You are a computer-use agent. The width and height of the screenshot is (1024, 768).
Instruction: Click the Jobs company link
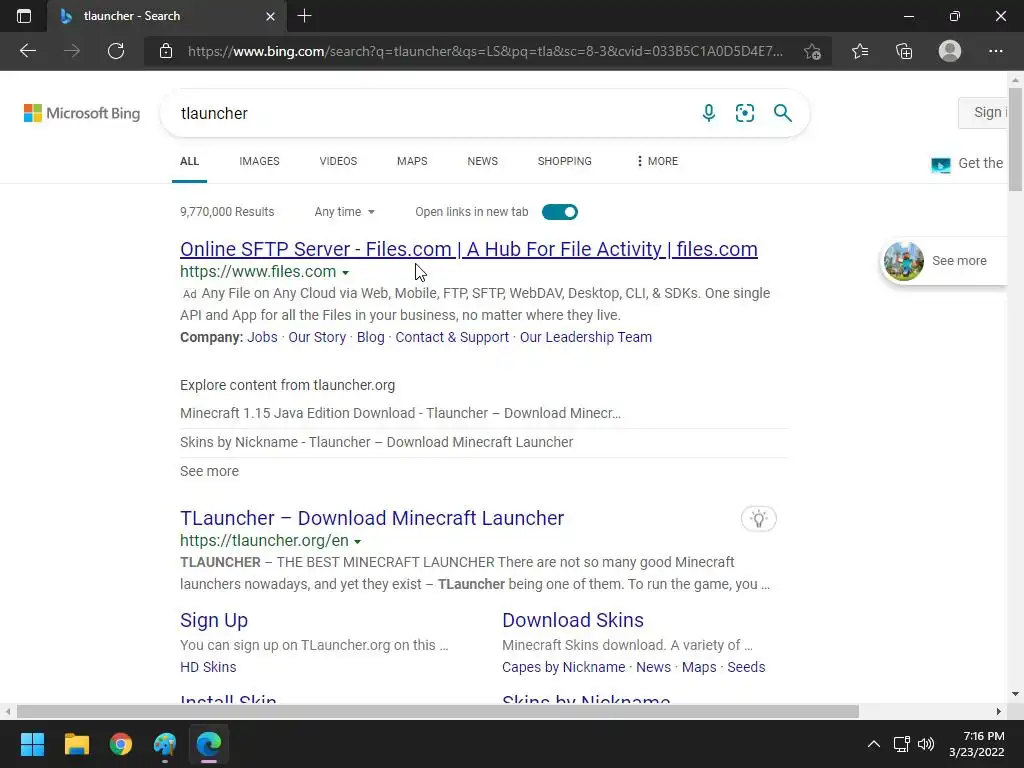pyautogui.click(x=262, y=337)
